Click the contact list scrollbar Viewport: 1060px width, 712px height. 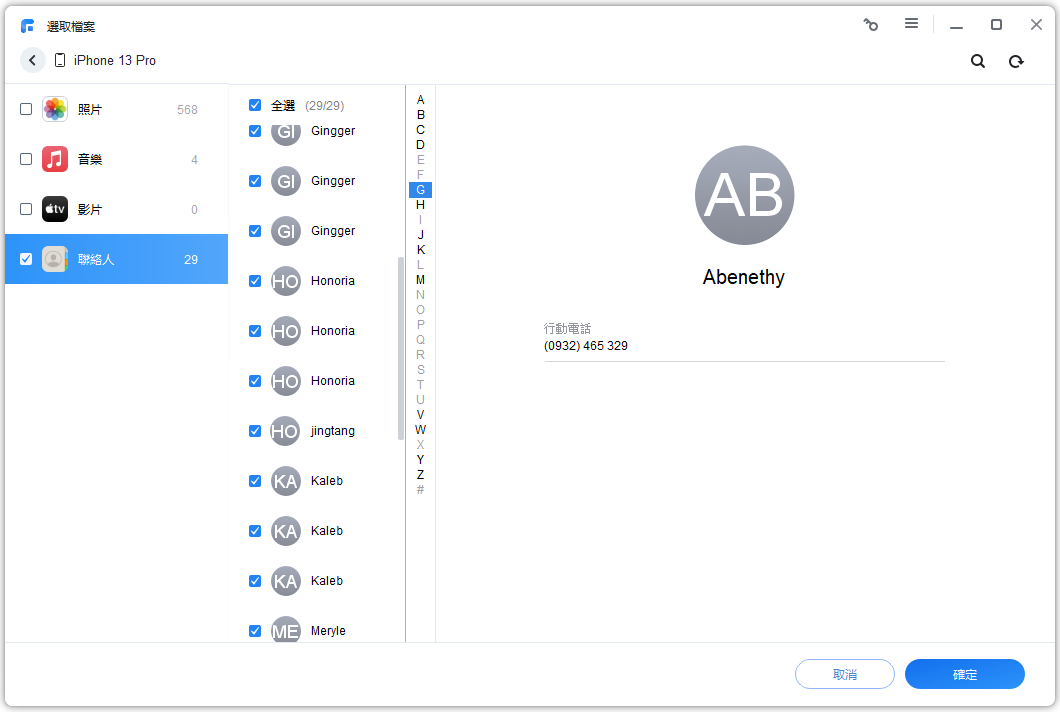click(x=401, y=348)
